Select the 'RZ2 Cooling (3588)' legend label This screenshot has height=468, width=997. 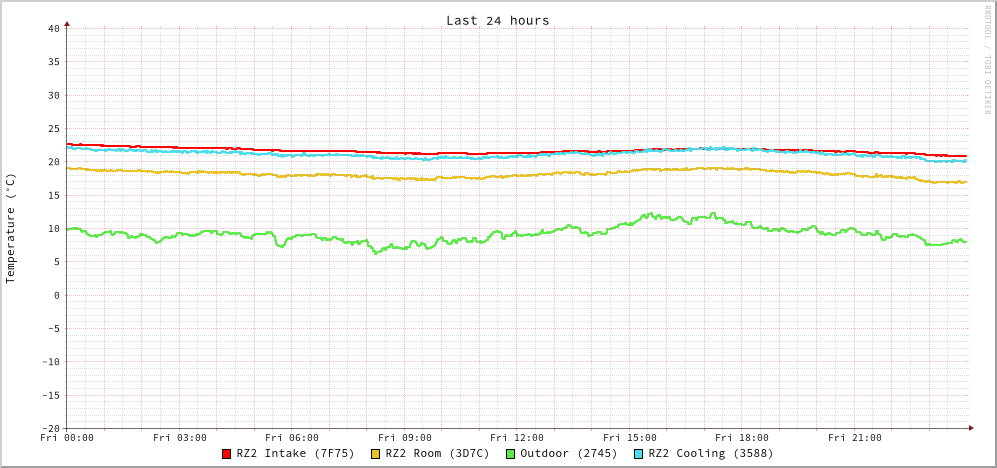pos(710,454)
